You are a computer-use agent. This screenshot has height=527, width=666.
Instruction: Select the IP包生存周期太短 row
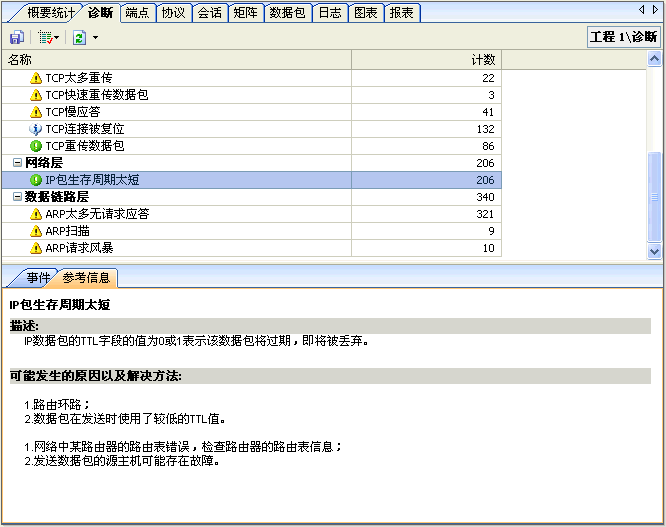(251, 180)
